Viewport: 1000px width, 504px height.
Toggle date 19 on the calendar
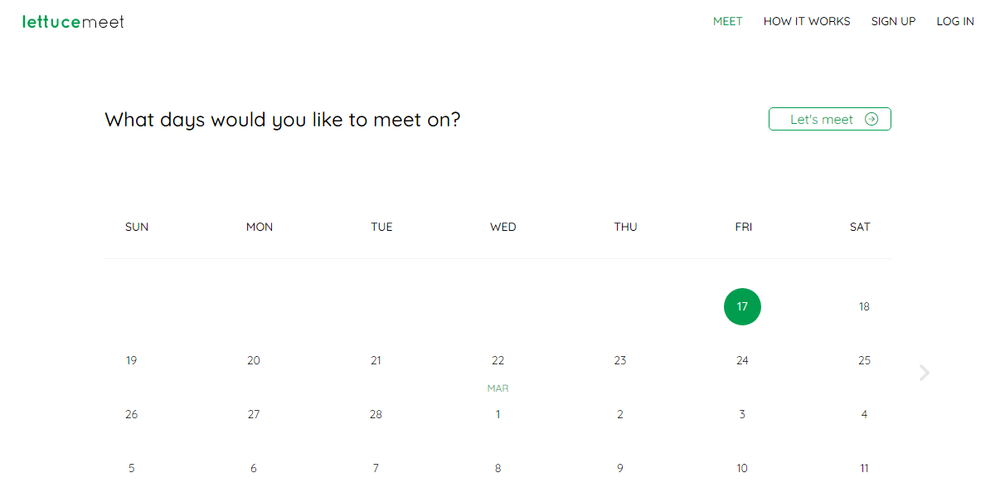131,361
